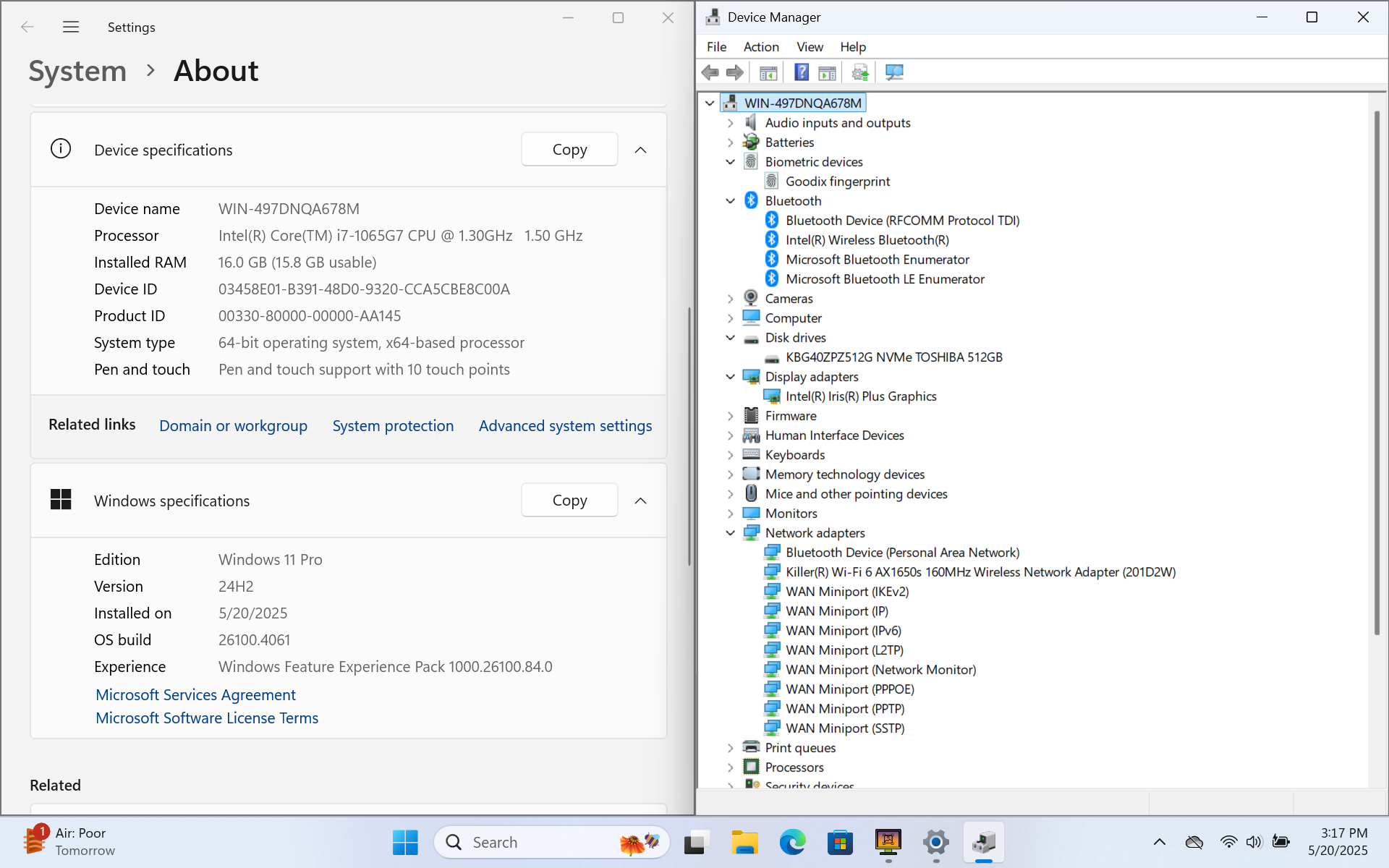The height and width of the screenshot is (868, 1389).
Task: Expand the Cameras tree node
Action: [x=731, y=299]
